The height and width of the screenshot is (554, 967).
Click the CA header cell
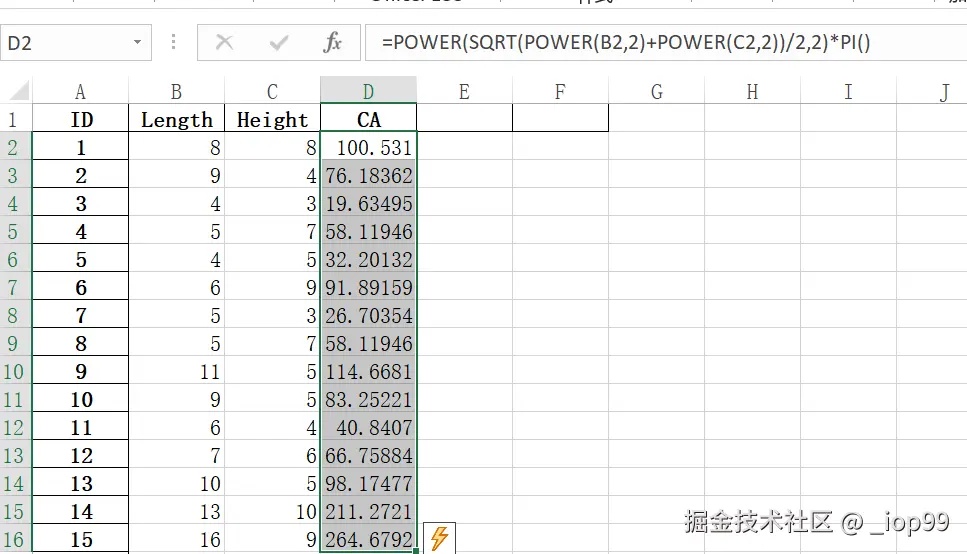click(368, 118)
